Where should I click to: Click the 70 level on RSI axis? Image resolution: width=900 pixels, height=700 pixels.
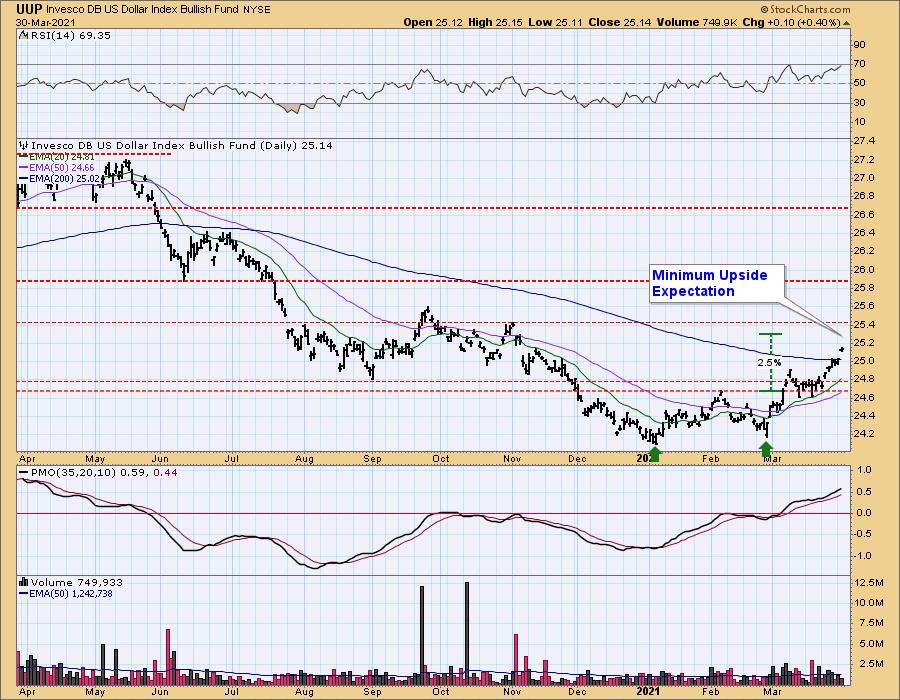point(859,64)
